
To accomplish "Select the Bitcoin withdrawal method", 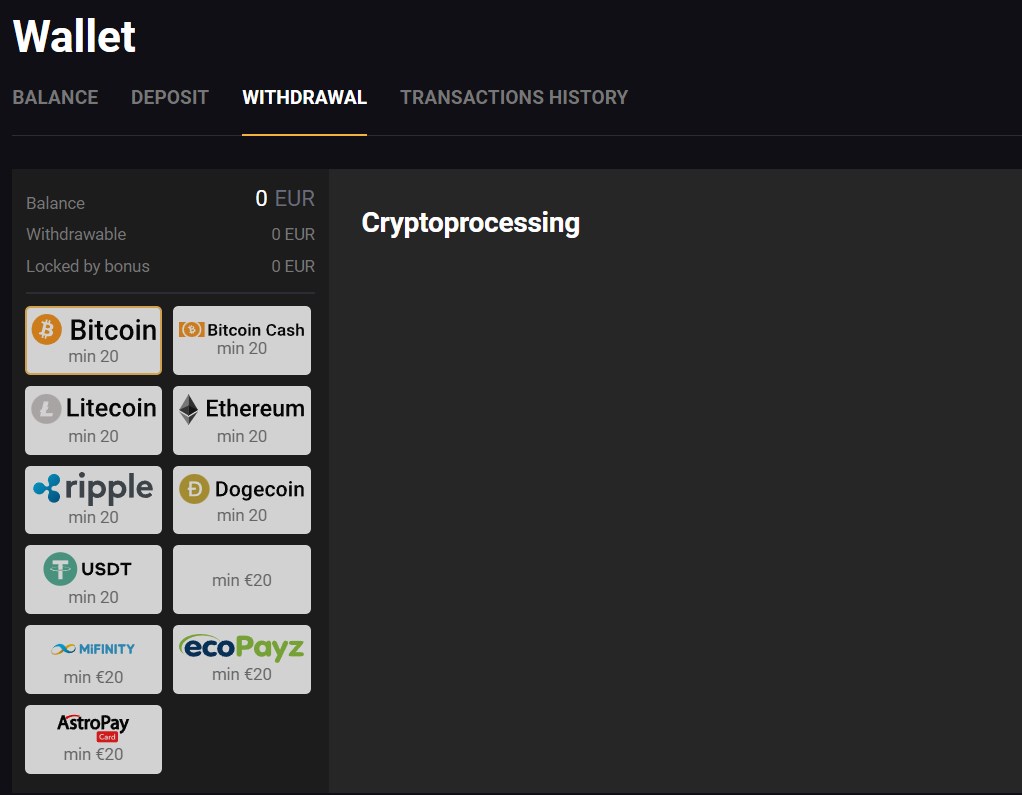I will click(x=93, y=340).
